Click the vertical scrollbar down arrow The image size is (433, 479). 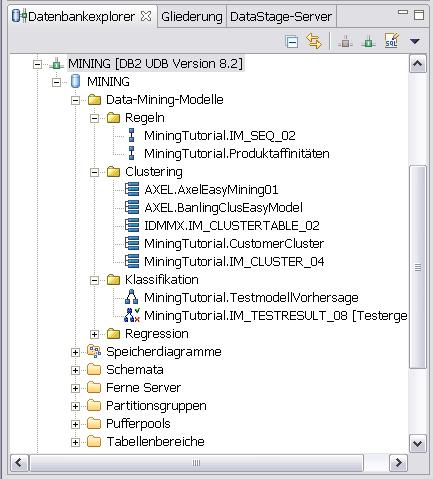pos(418,444)
